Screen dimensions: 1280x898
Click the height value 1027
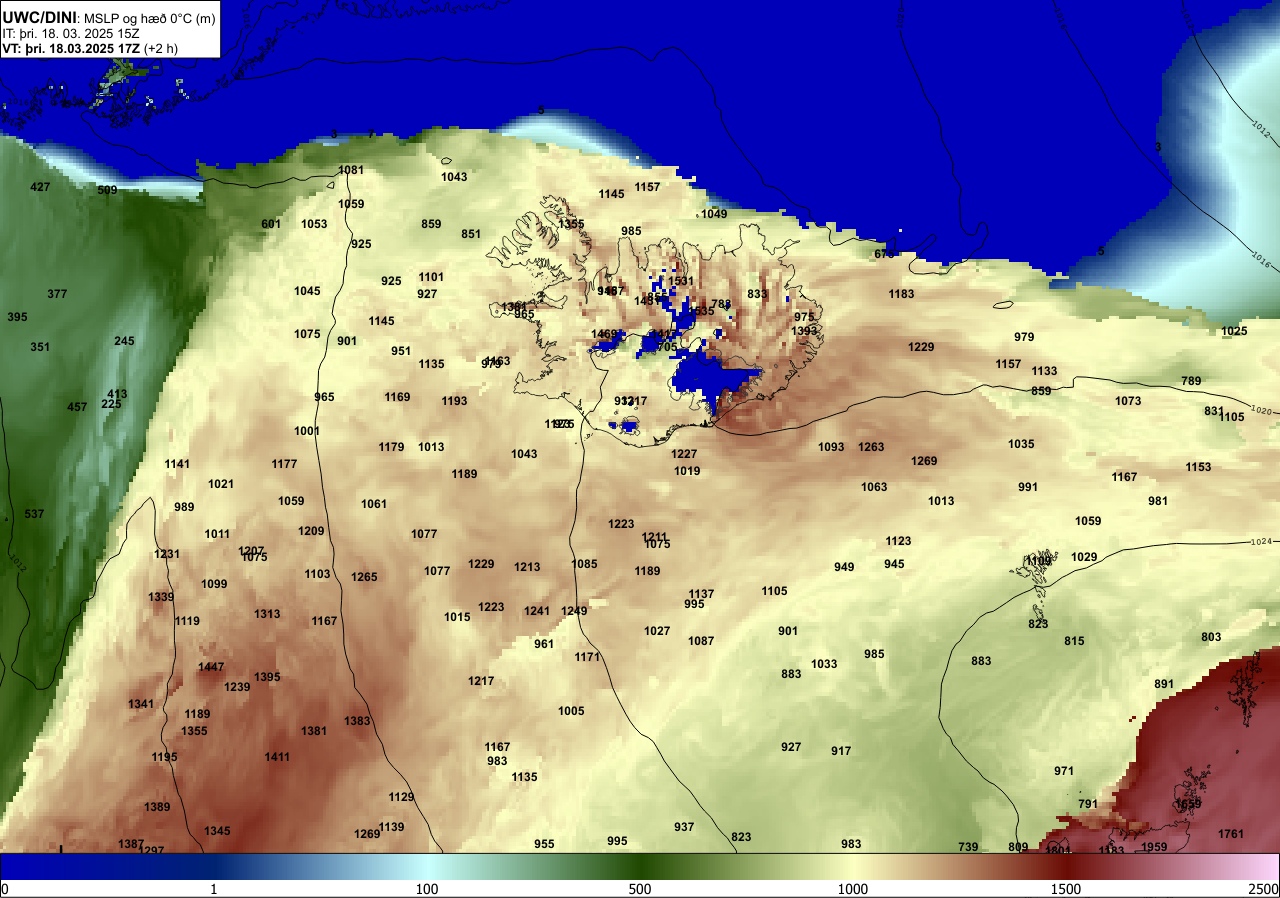point(657,631)
